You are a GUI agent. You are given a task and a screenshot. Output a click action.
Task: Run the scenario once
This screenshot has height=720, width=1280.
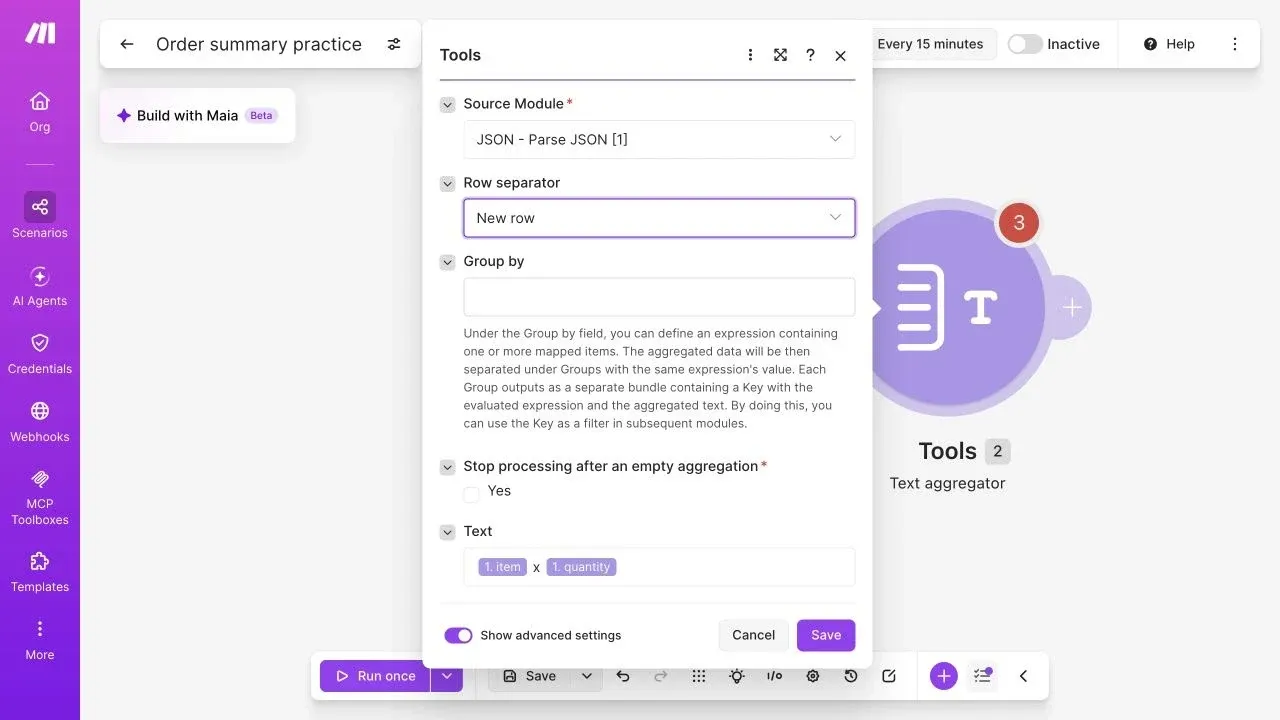(x=375, y=676)
